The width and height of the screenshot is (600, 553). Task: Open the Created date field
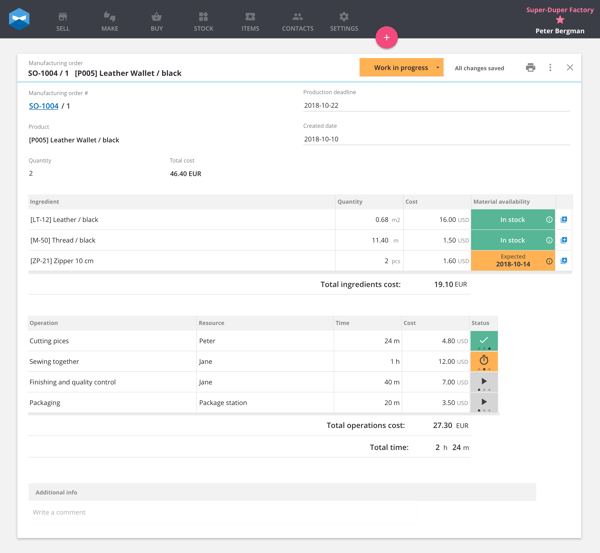437,139
